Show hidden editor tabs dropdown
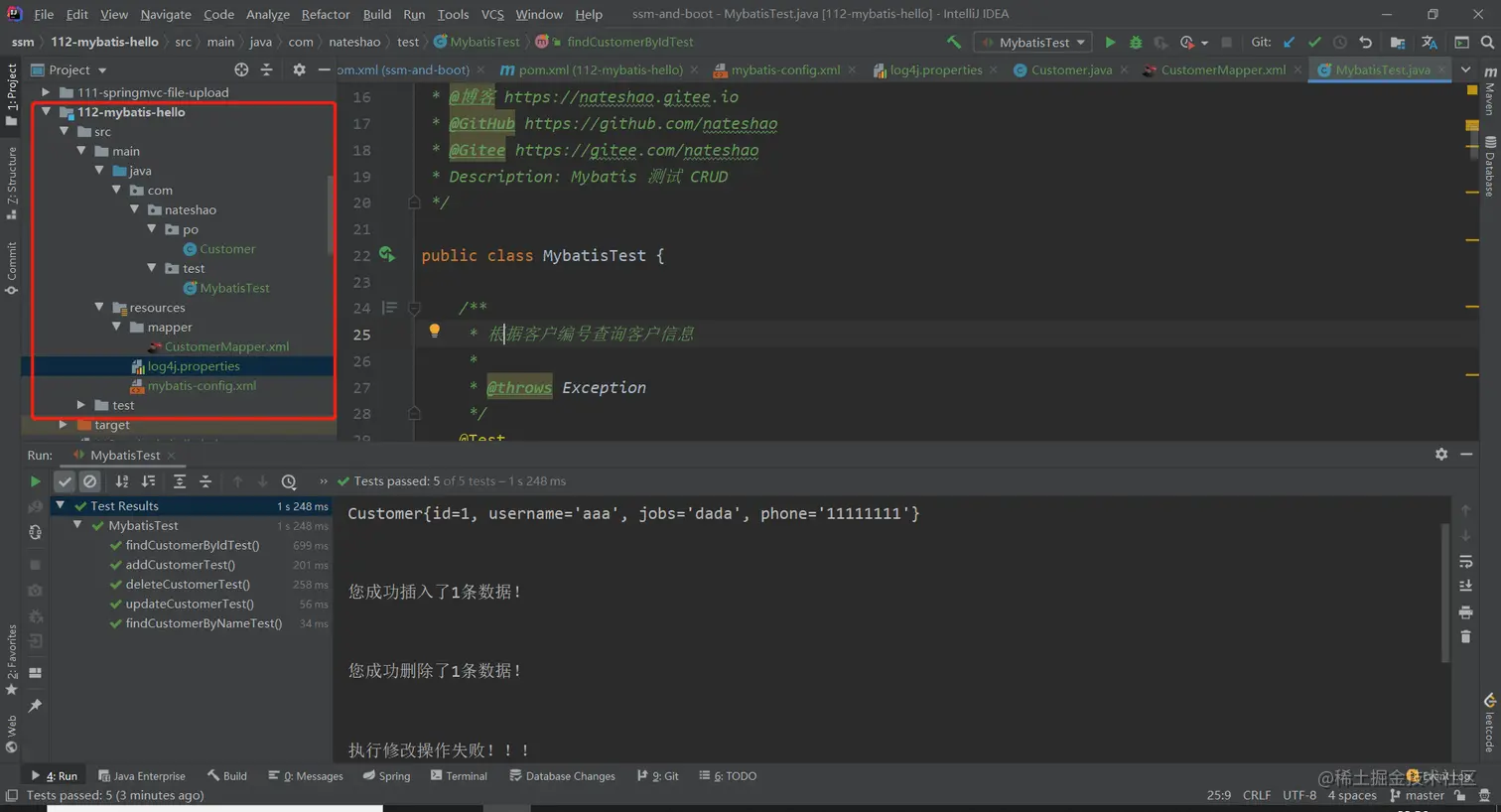This screenshot has height=812, width=1501. click(x=1465, y=69)
